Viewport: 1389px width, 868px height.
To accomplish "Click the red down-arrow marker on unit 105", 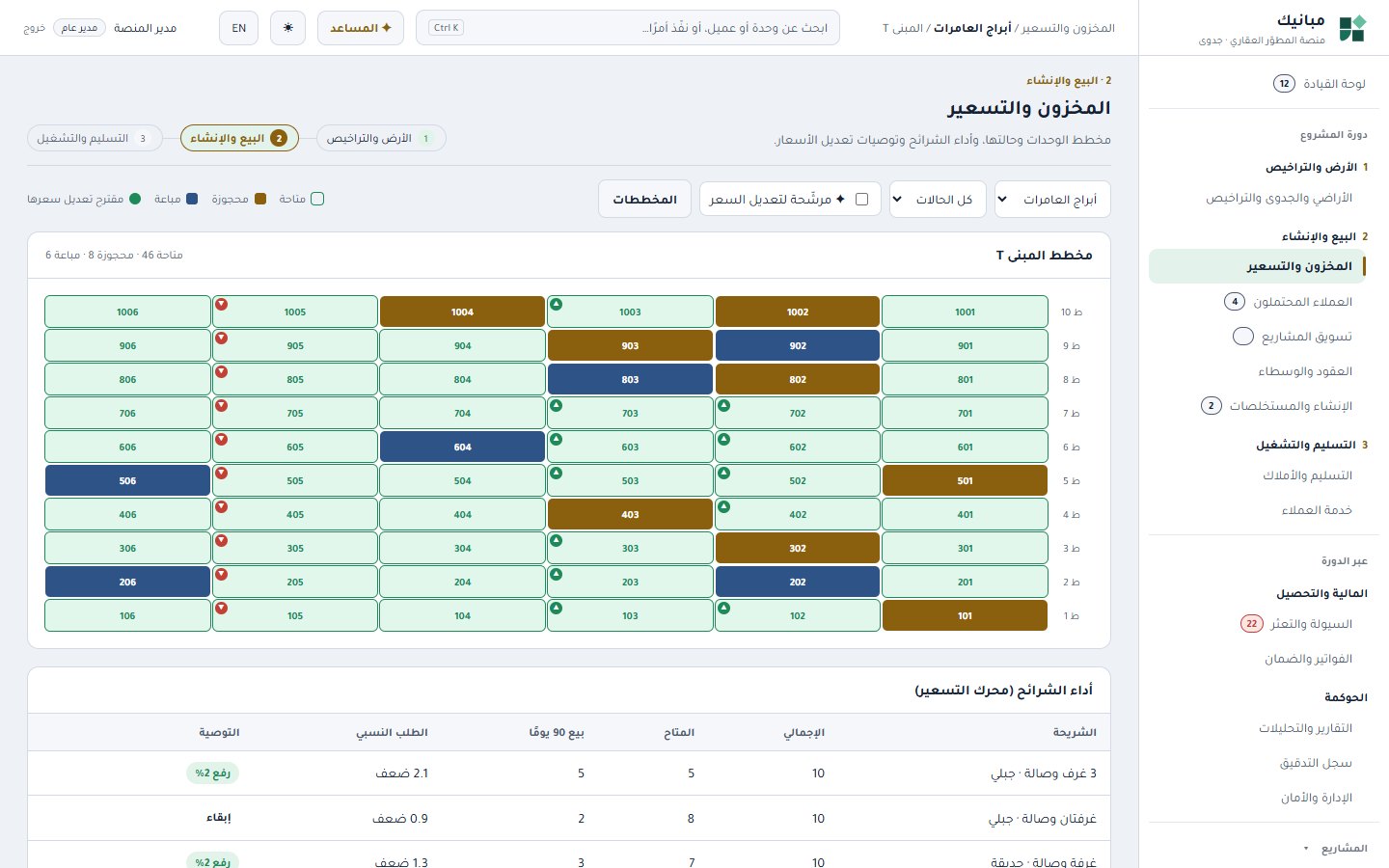I will pos(222,609).
